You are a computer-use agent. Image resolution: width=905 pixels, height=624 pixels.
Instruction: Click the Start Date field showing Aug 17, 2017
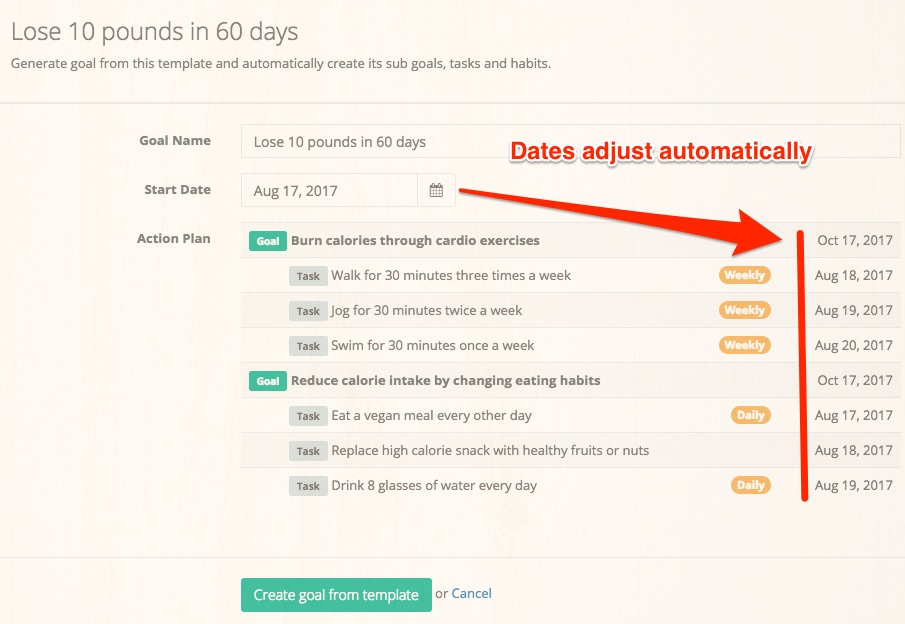point(329,191)
